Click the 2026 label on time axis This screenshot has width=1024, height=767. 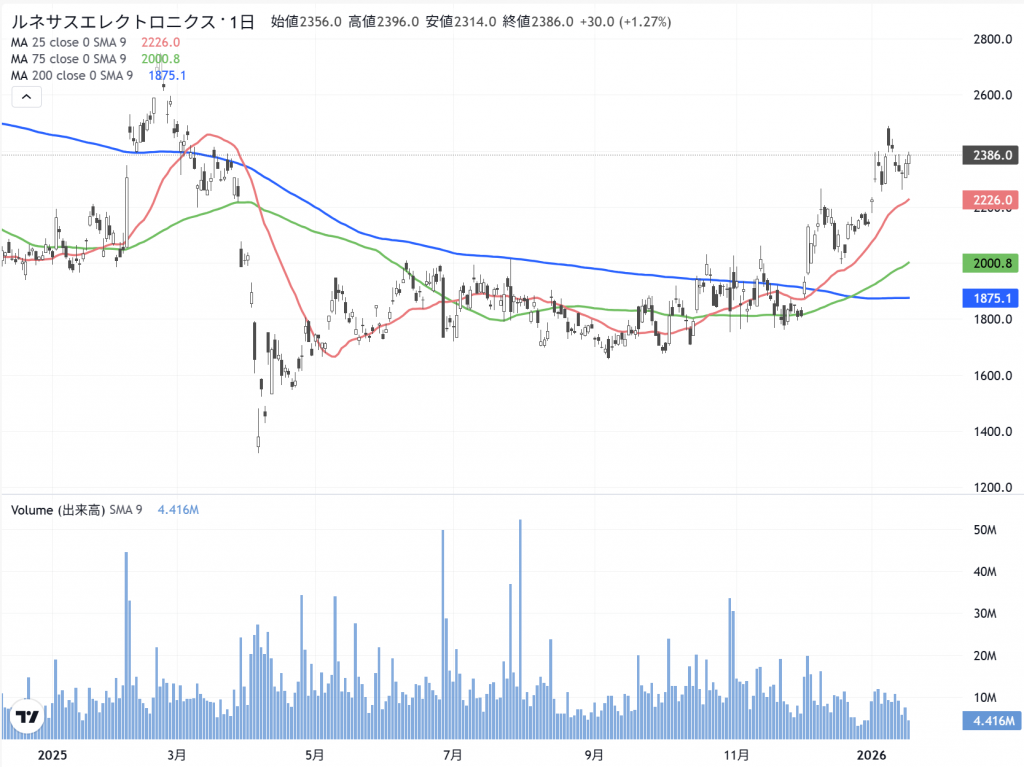pyautogui.click(x=873, y=753)
